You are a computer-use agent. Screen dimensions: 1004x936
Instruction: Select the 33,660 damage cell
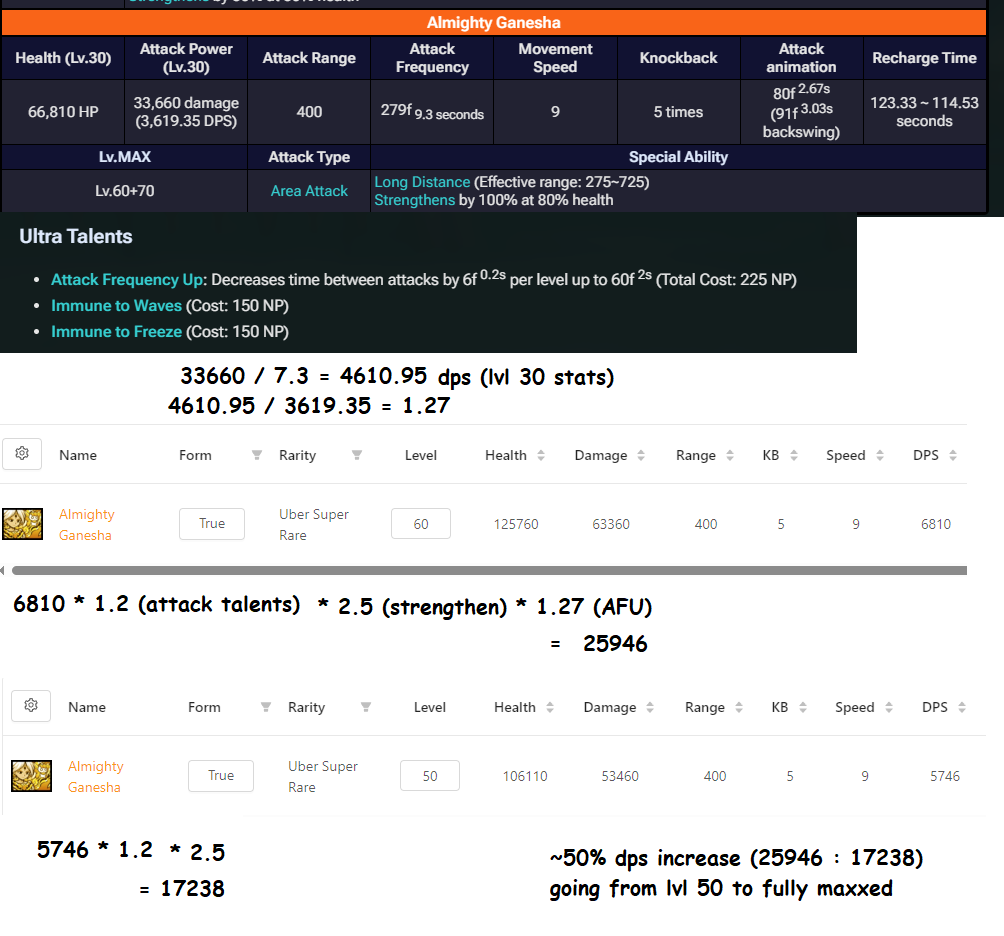tap(186, 112)
